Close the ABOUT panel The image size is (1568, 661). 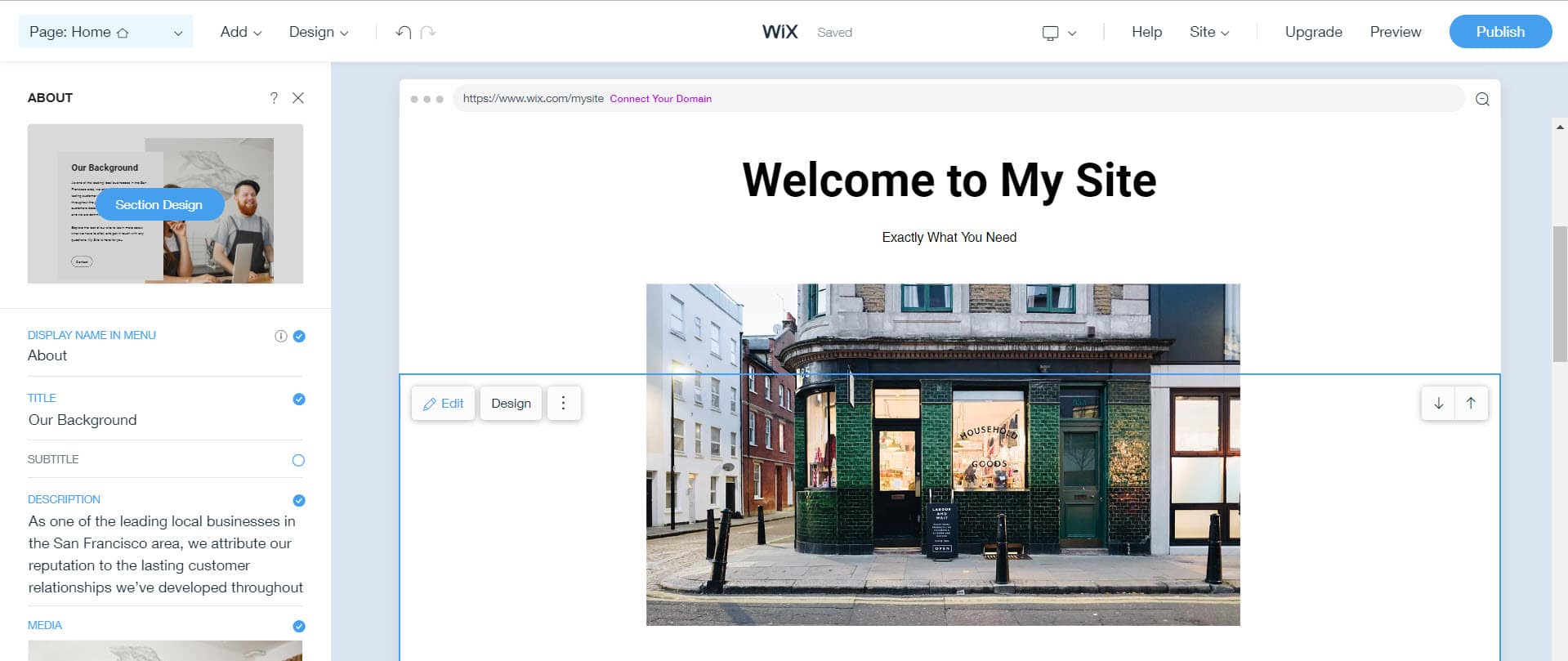pyautogui.click(x=298, y=98)
